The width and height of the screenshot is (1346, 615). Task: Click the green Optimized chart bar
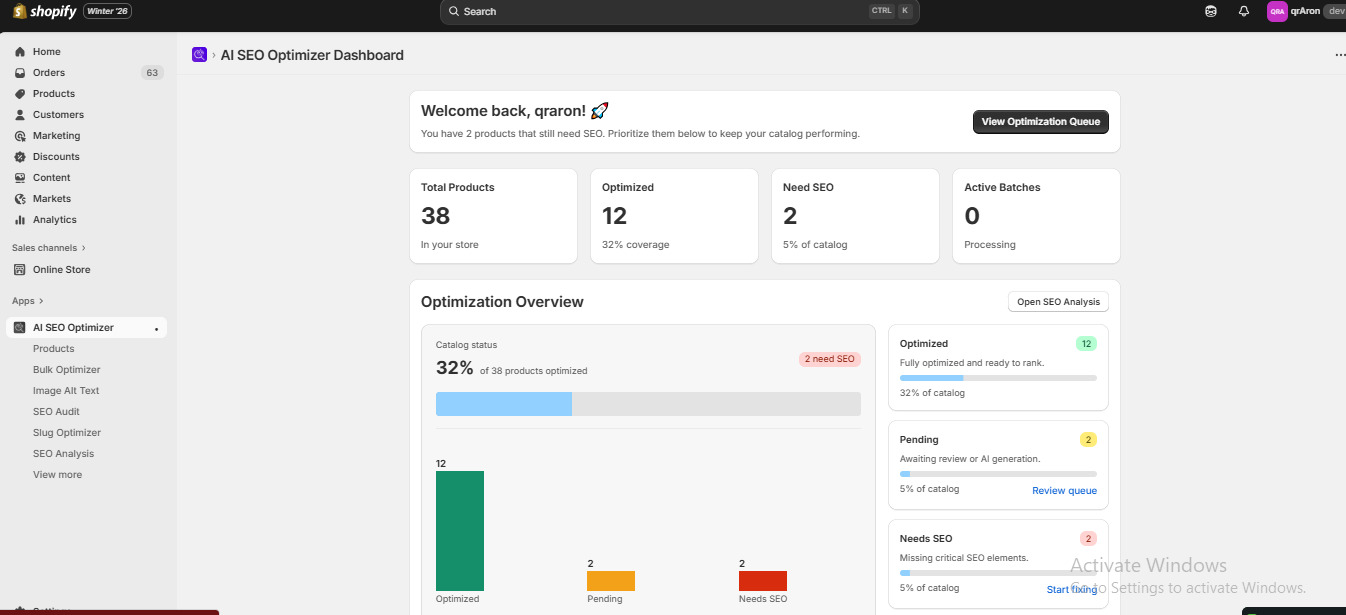pyautogui.click(x=460, y=531)
